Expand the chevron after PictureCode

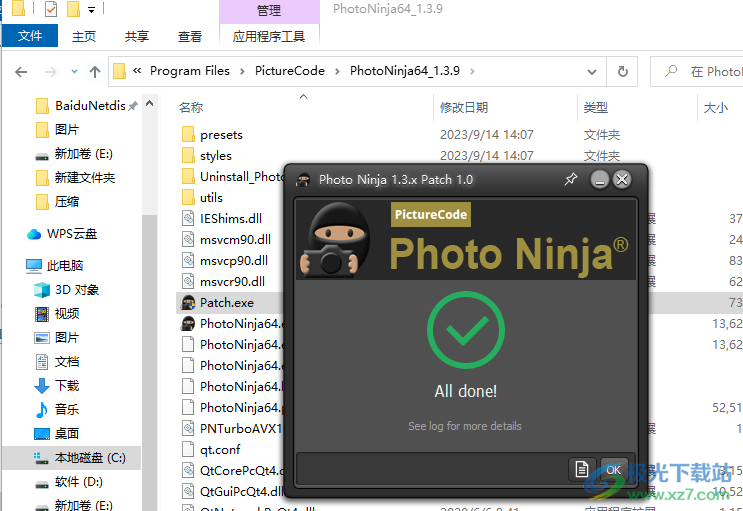[337, 72]
